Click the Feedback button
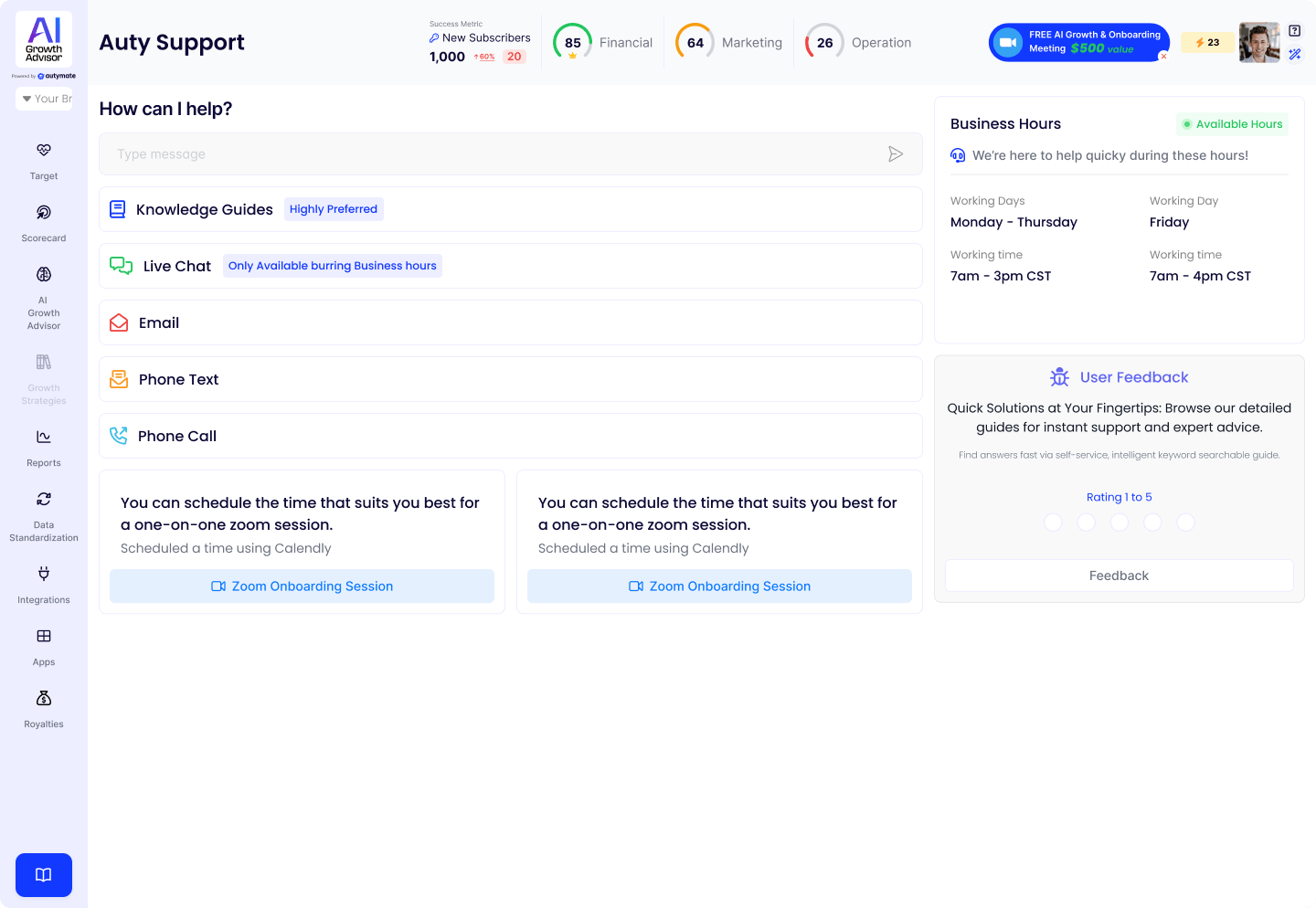This screenshot has width=1316, height=908. point(1119,575)
